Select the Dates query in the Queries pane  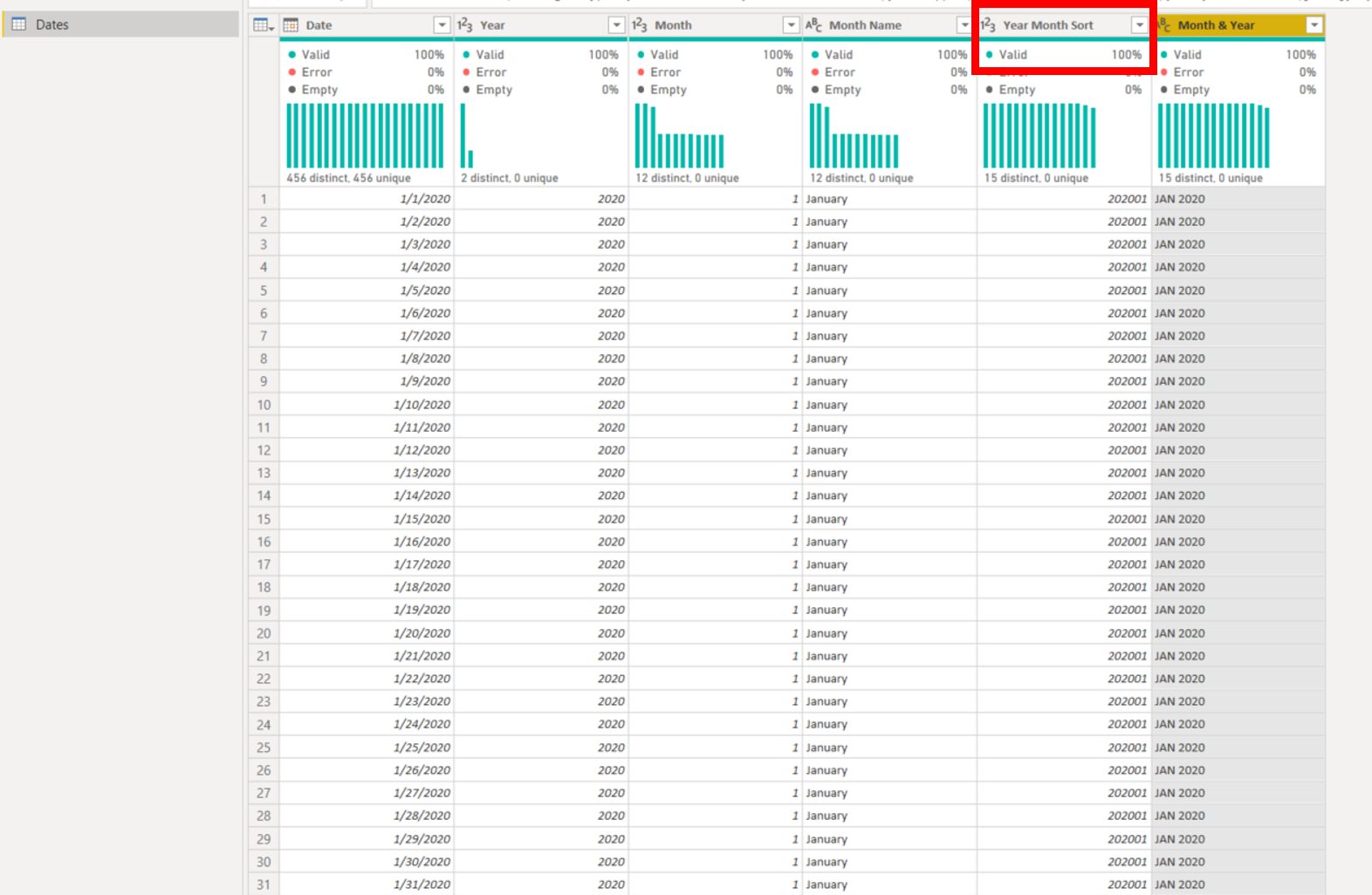(x=120, y=24)
